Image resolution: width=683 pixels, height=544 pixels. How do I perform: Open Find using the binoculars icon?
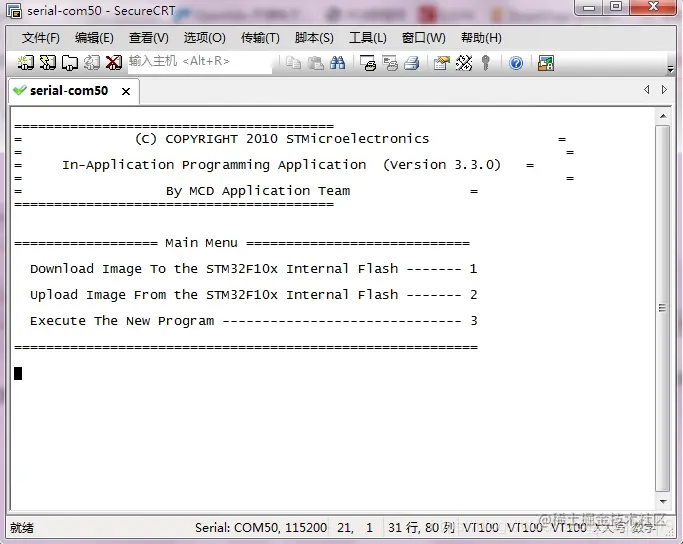coord(338,63)
